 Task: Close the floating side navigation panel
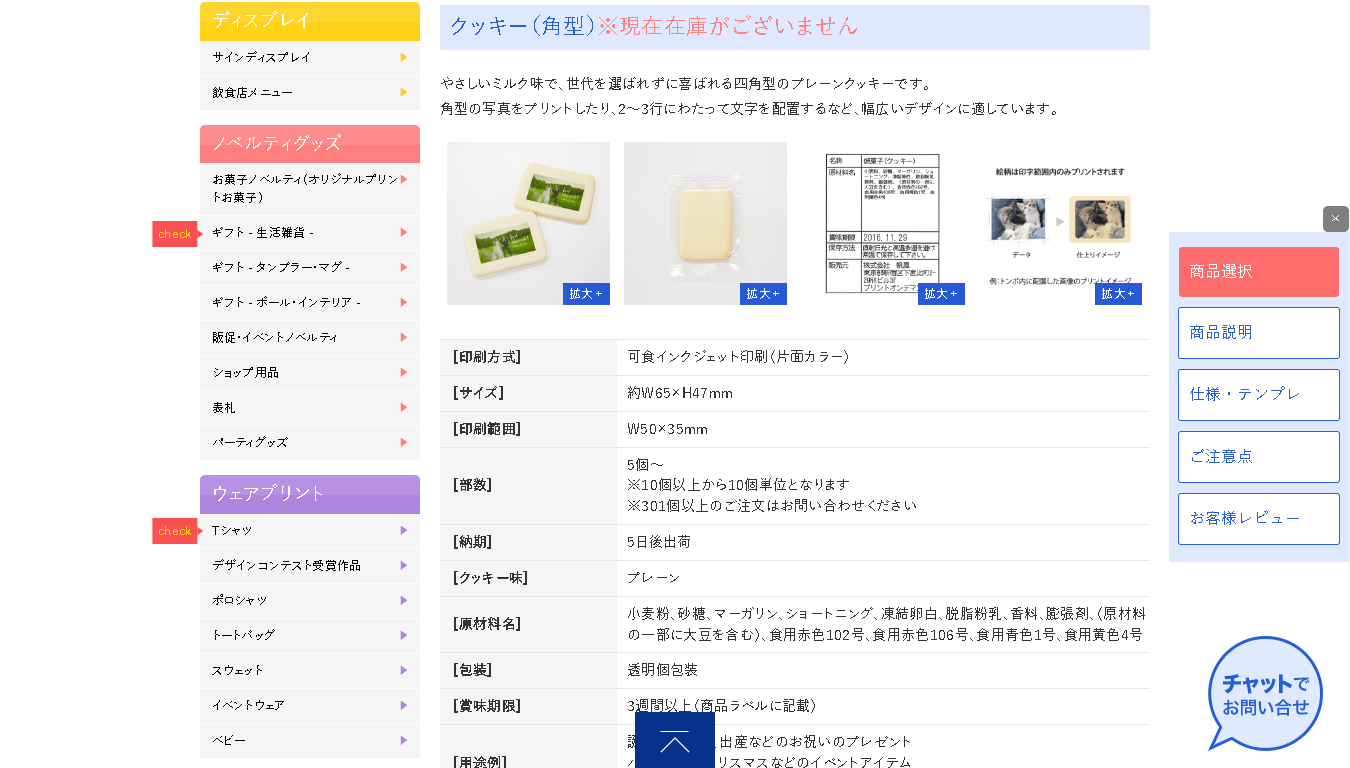point(1335,219)
